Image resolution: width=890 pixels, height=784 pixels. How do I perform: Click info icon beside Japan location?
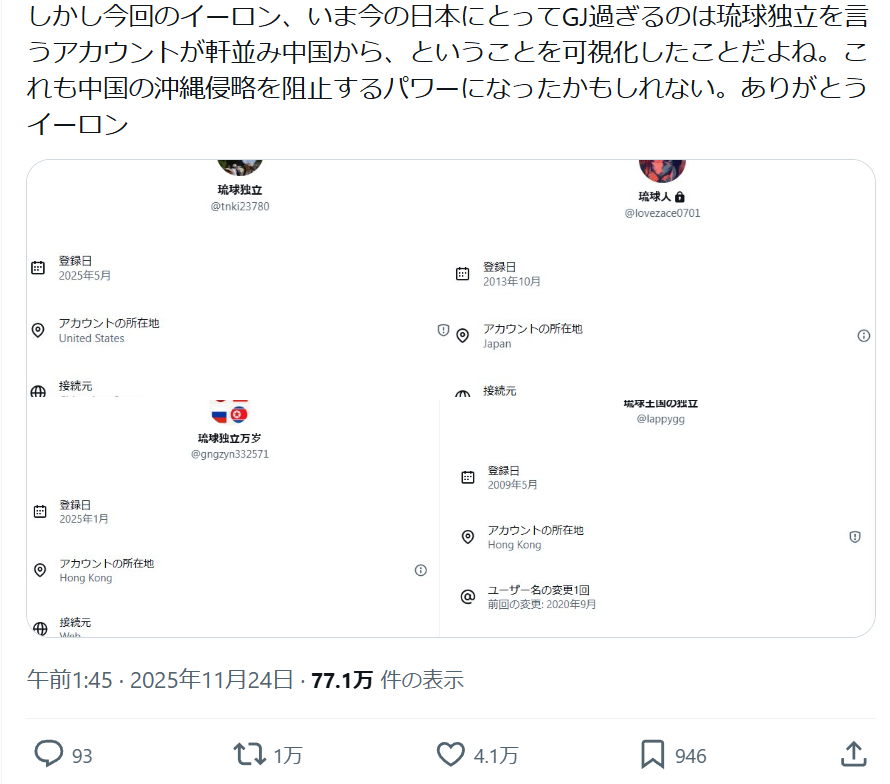864,336
